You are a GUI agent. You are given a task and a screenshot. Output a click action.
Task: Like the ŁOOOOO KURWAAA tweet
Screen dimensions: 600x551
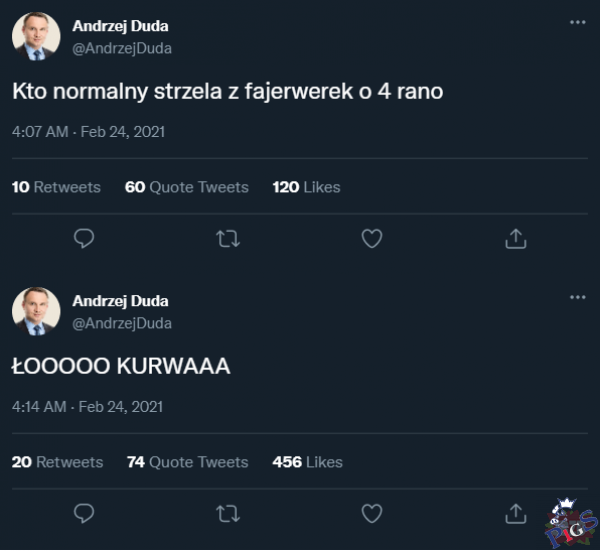[372, 513]
